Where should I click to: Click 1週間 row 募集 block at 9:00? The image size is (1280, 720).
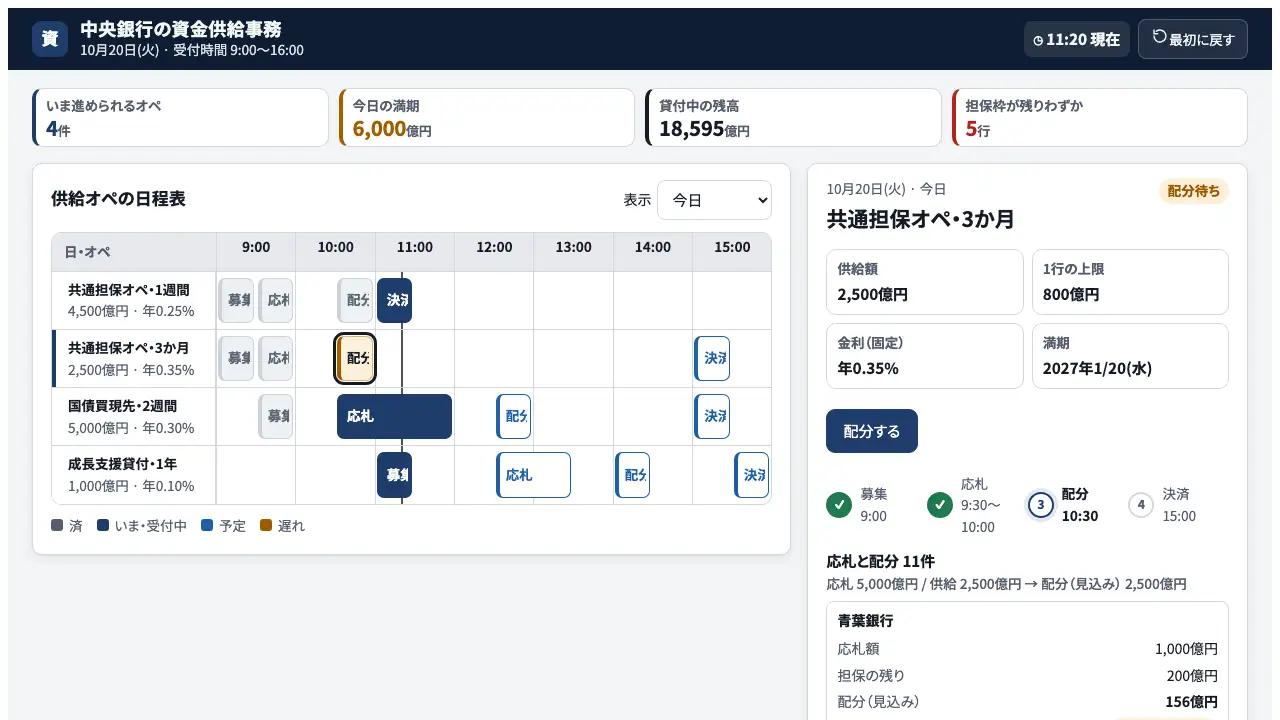pos(236,300)
